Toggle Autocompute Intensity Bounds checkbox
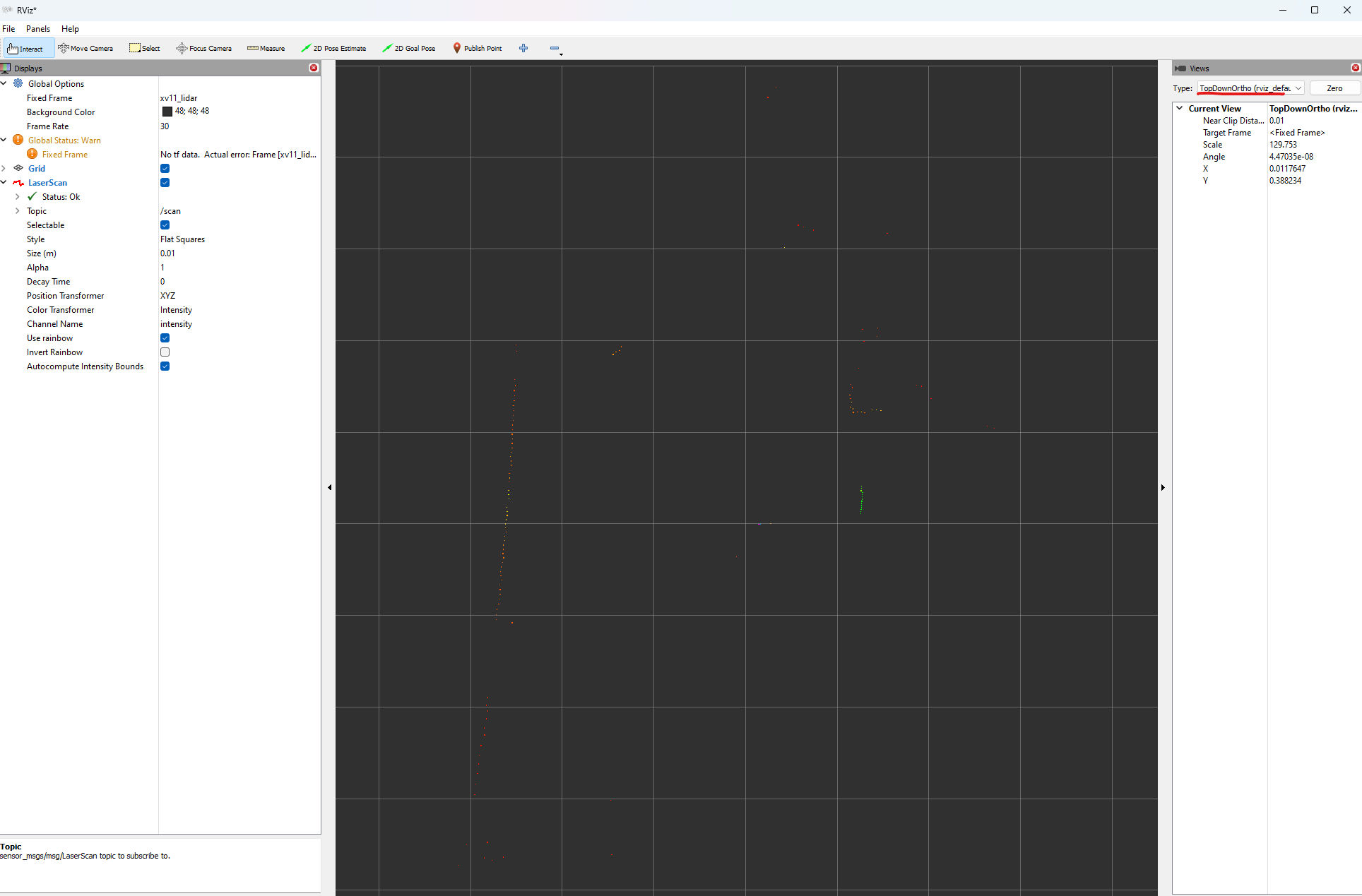Image resolution: width=1362 pixels, height=896 pixels. click(x=165, y=366)
